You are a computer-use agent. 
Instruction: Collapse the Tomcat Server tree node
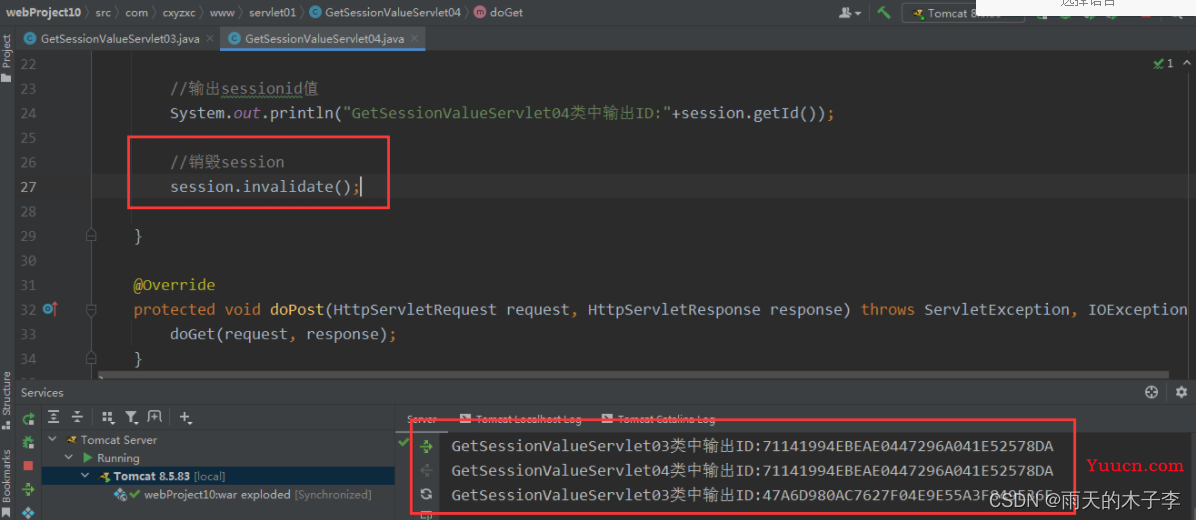[52, 440]
